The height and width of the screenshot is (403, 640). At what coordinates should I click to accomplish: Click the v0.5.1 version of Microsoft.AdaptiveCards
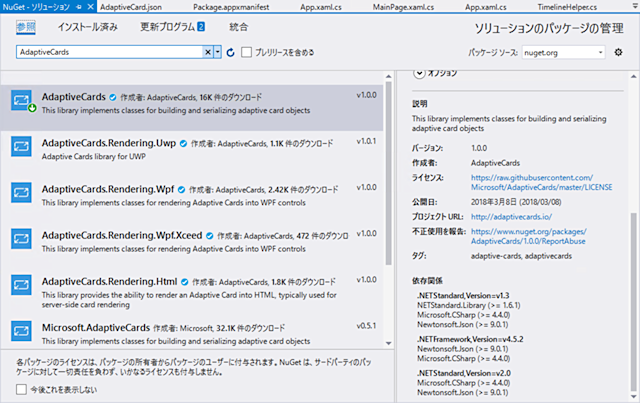click(x=366, y=326)
